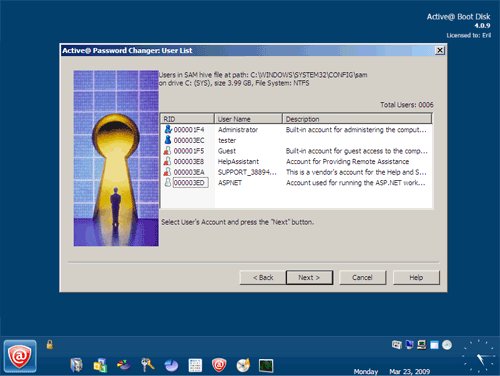Click the analog clock on the taskbar
Screen dimensions: 500x376
pyautogui.click(x=479, y=356)
